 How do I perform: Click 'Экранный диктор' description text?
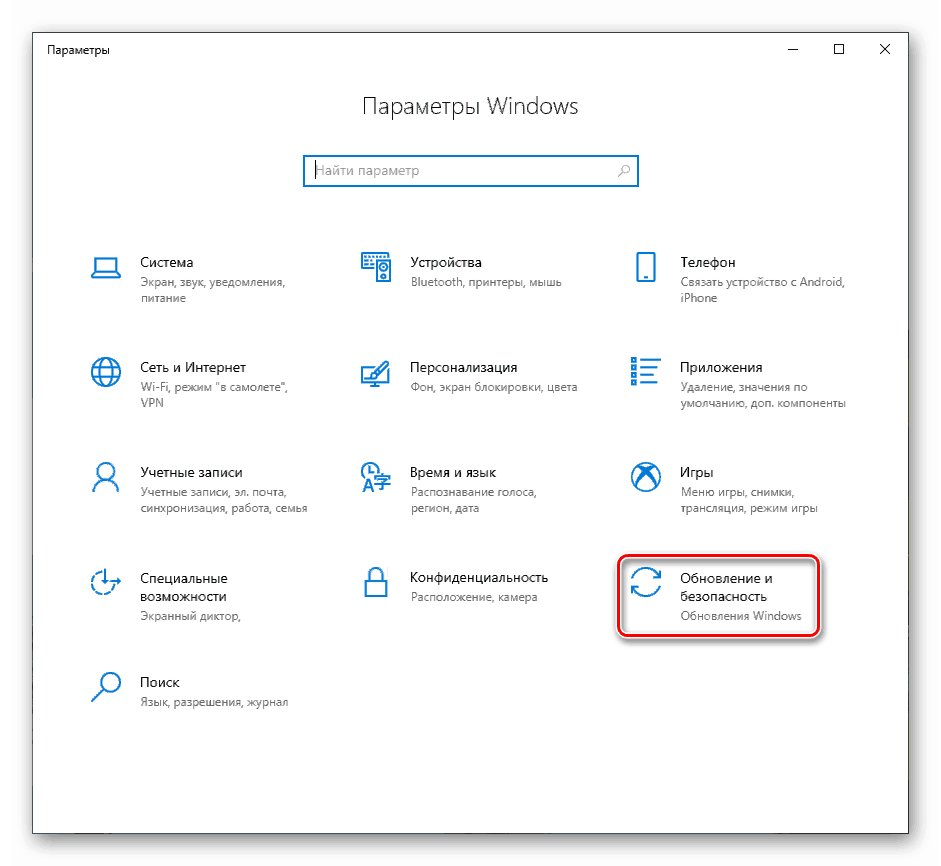[x=190, y=616]
